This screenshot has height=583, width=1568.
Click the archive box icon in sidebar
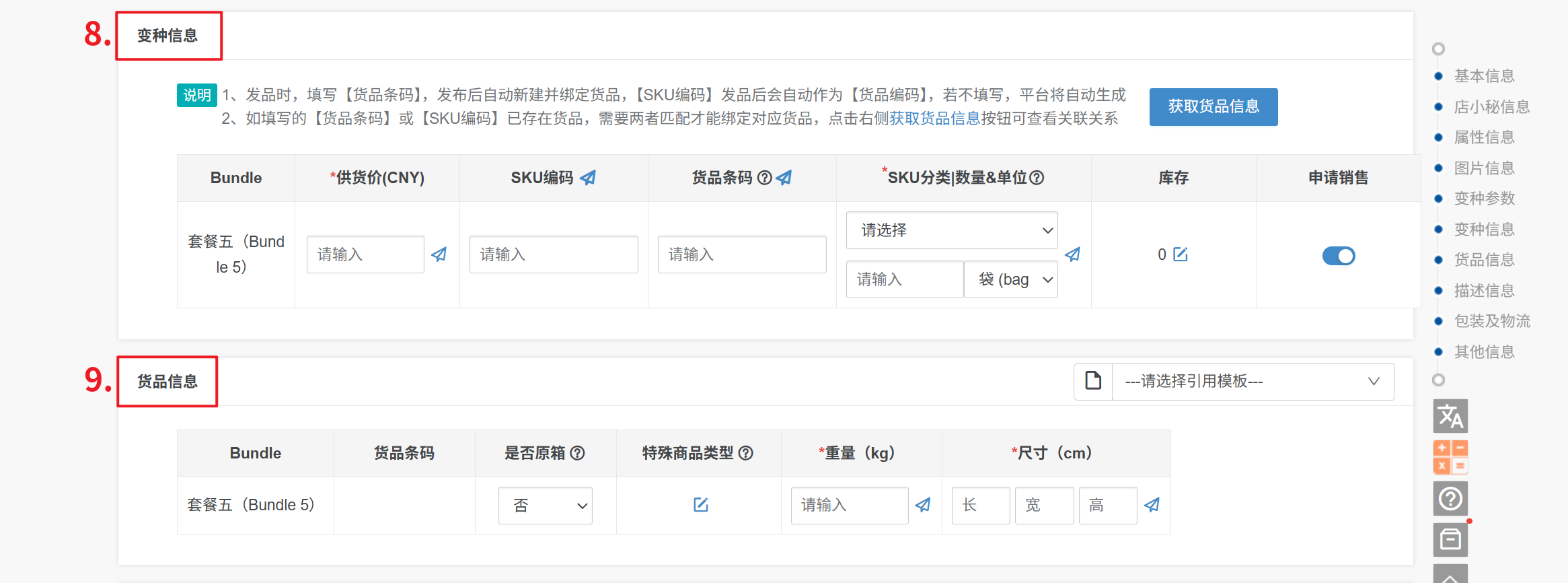point(1450,540)
